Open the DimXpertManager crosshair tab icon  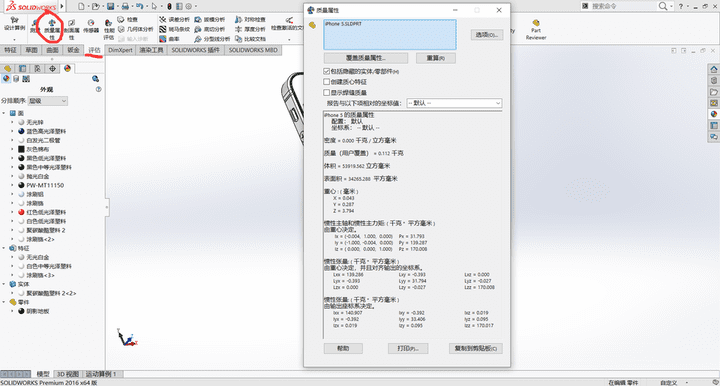(x=52, y=68)
